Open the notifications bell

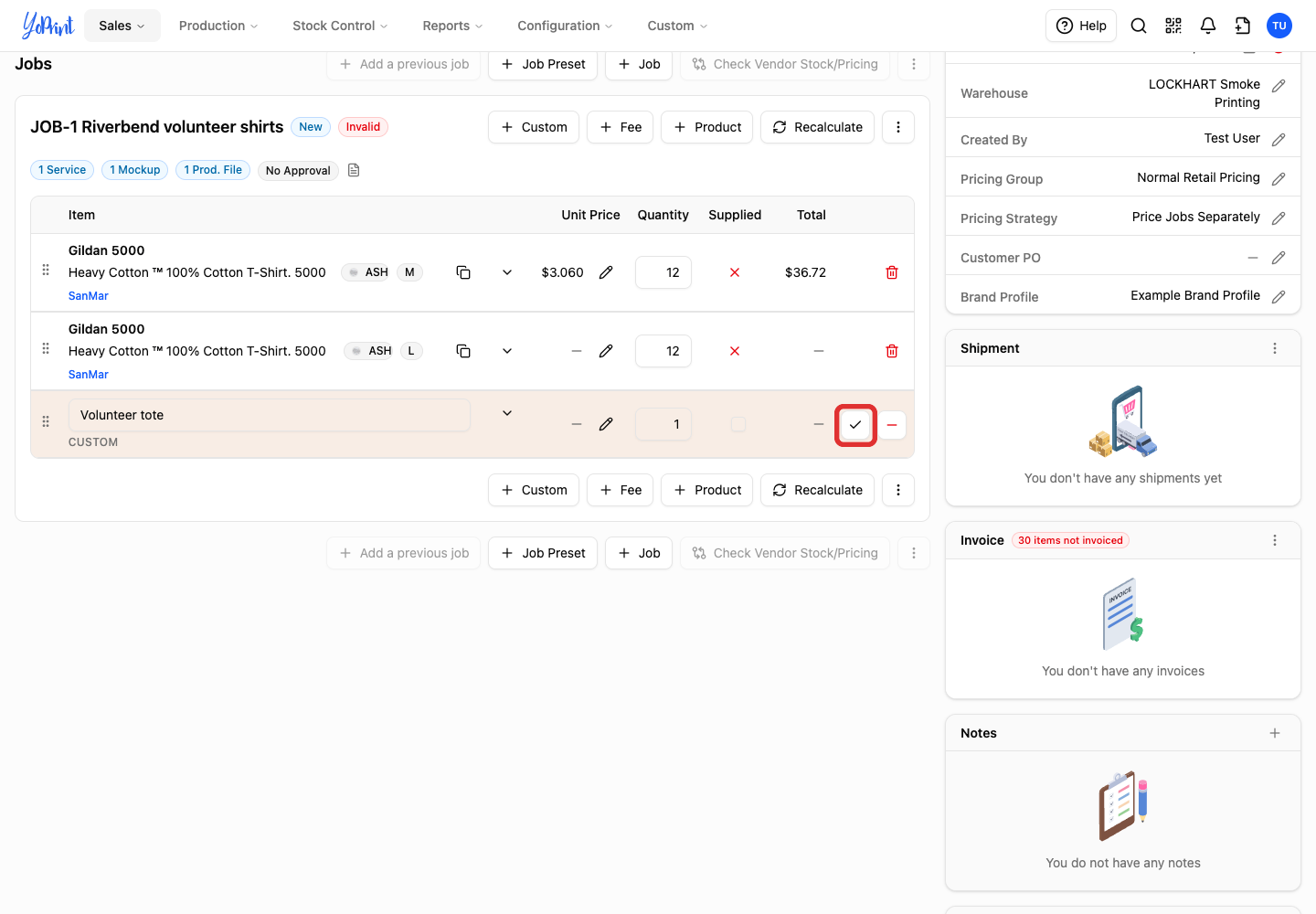click(1208, 26)
